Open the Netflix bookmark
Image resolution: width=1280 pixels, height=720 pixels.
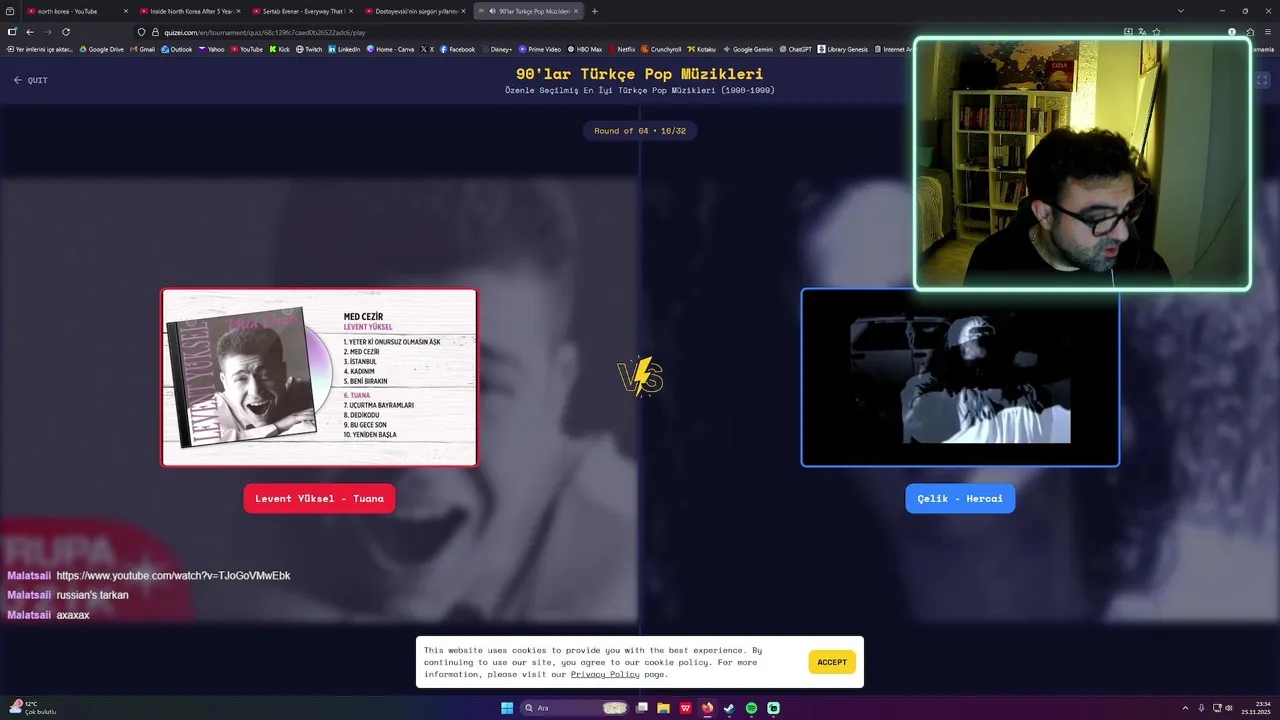(621, 49)
